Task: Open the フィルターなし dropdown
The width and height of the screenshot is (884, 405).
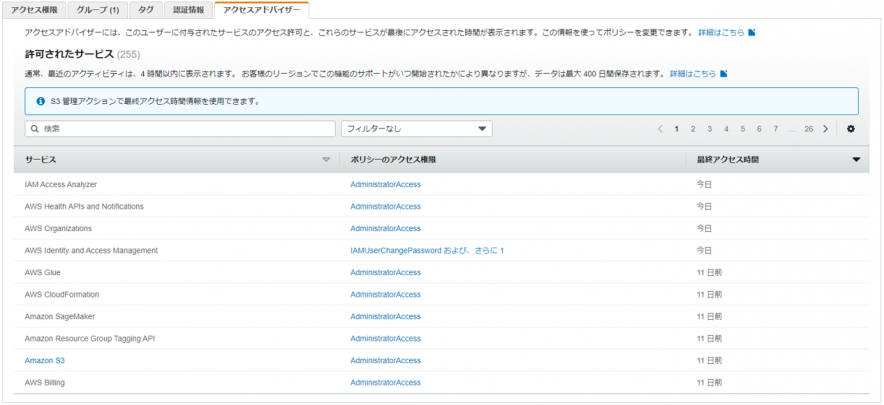Action: click(417, 129)
